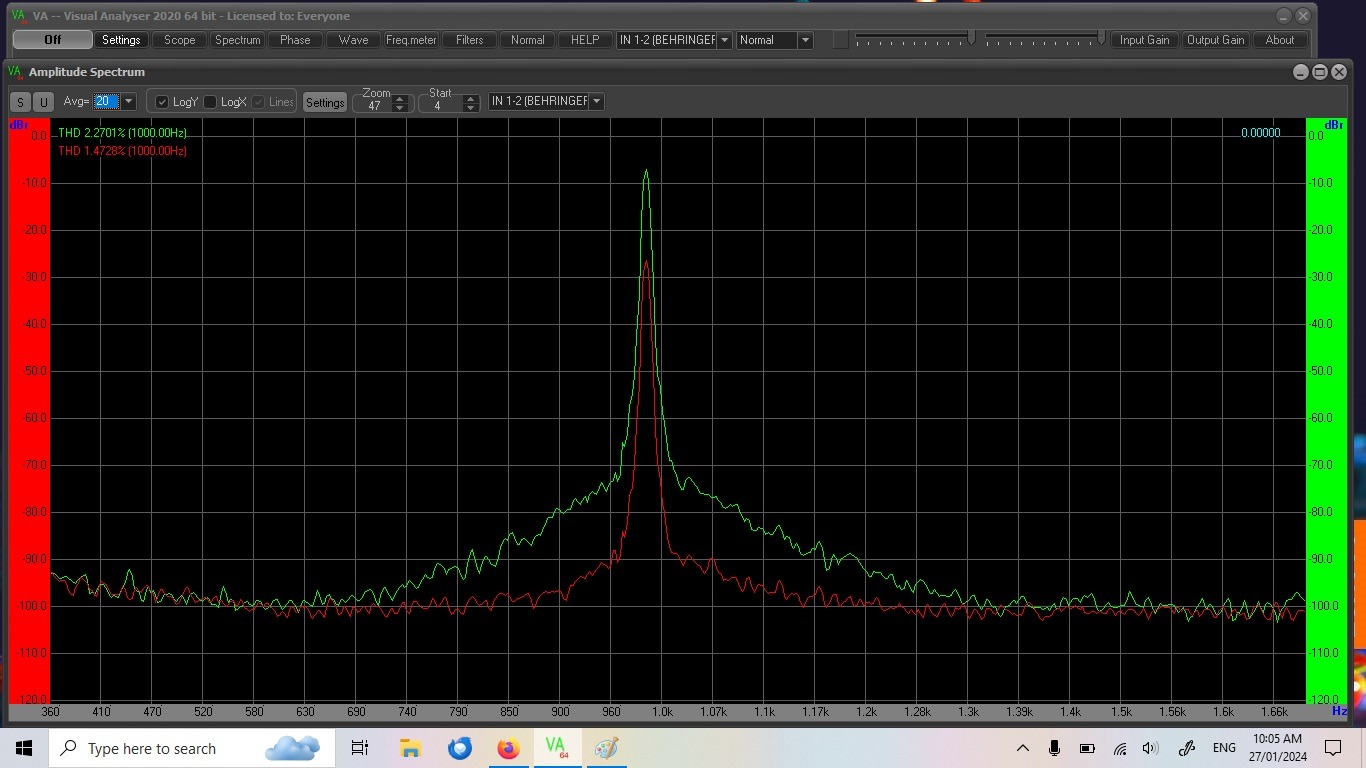Click the 0.00000 value at top right of plot
Image resolution: width=1366 pixels, height=768 pixels.
click(x=1260, y=133)
